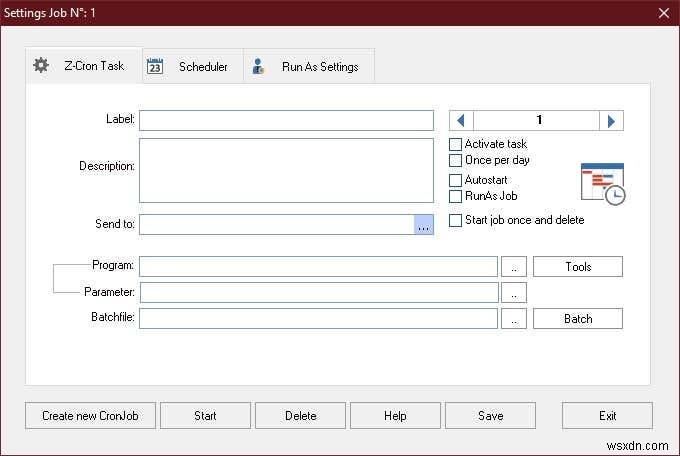Screen dimensions: 680x456
Task: Toggle the RunAs Job checkbox
Action: point(455,197)
